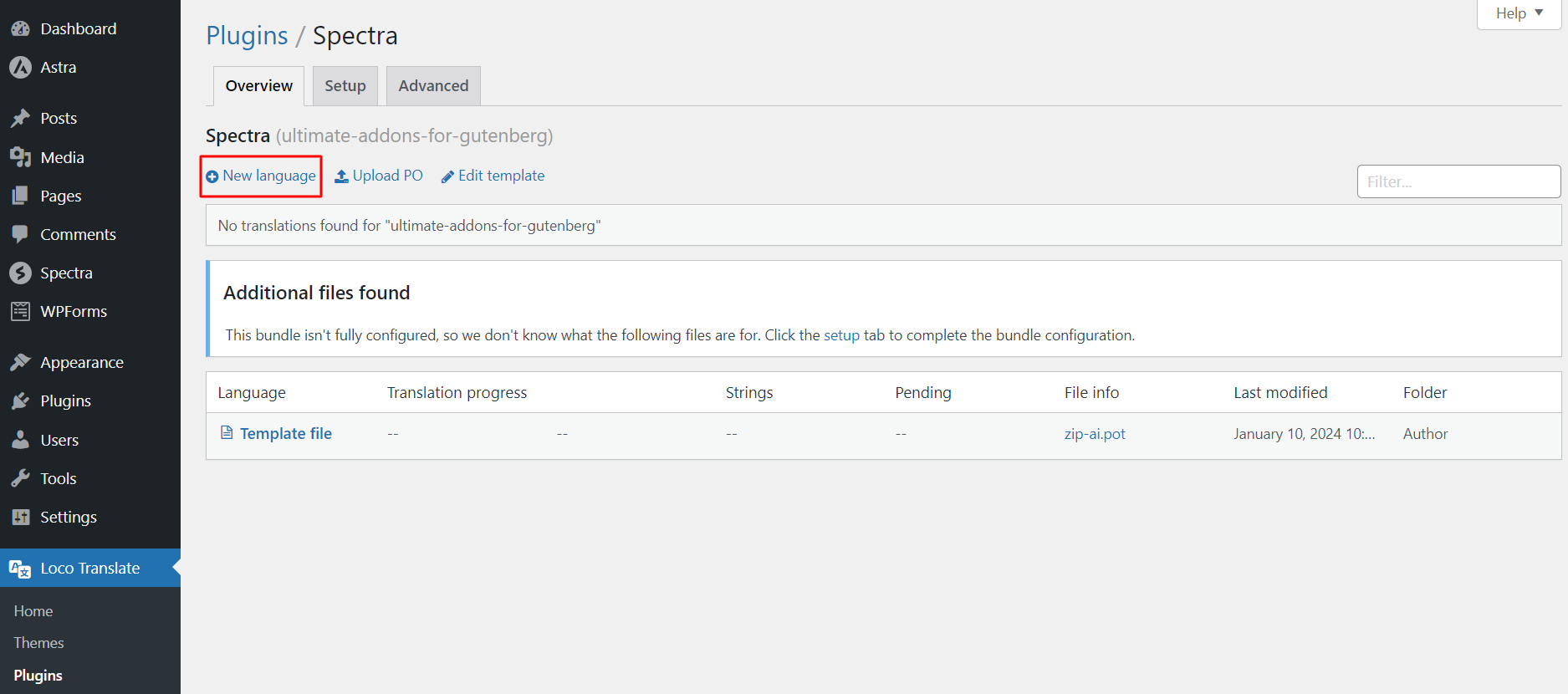Click the Media library icon
The image size is (1568, 694).
pos(20,157)
